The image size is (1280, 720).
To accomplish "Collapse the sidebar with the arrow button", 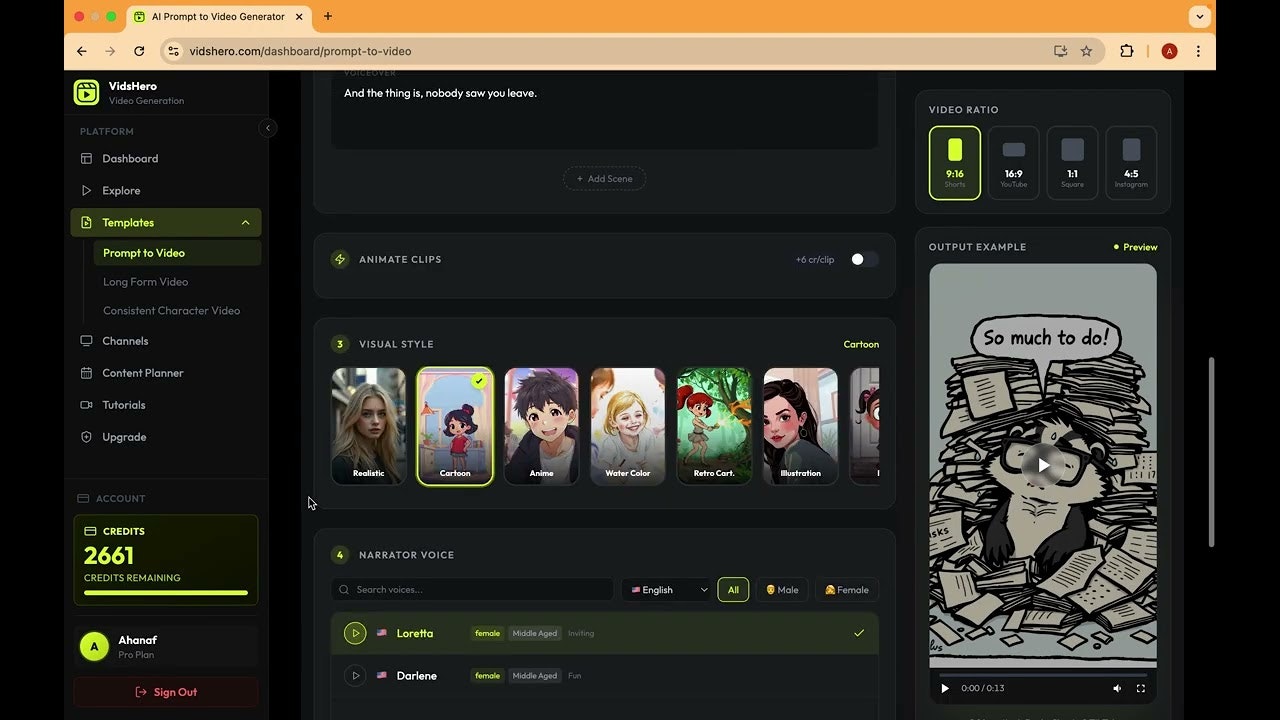I will [x=267, y=128].
